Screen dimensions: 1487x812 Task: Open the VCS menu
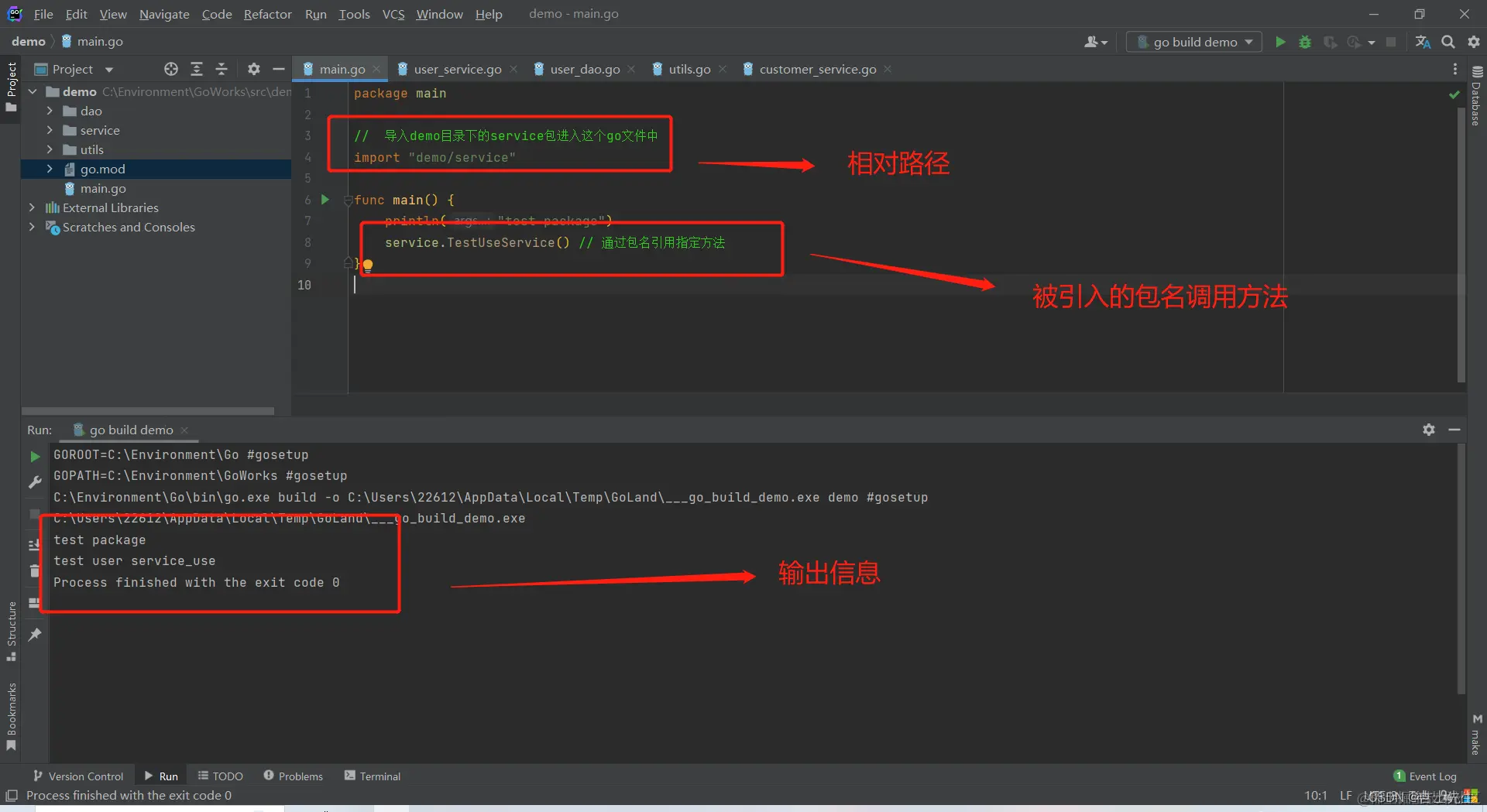point(393,14)
